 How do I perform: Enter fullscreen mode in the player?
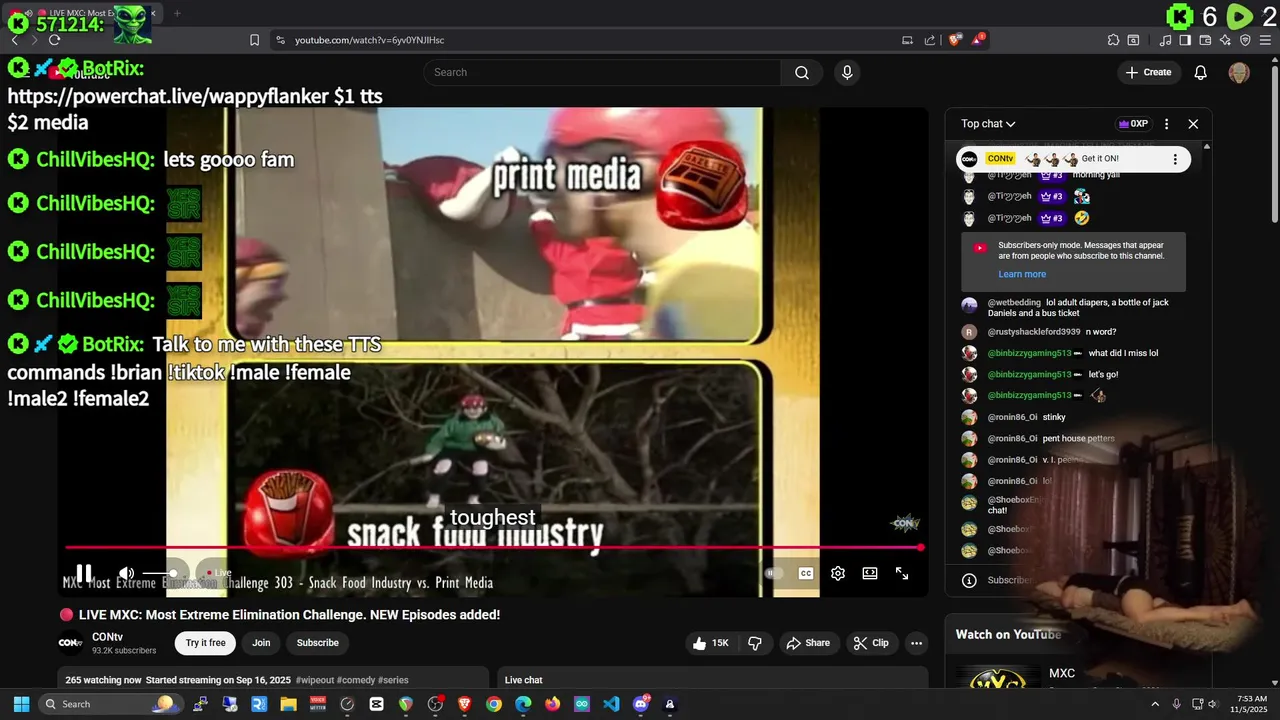tap(902, 573)
